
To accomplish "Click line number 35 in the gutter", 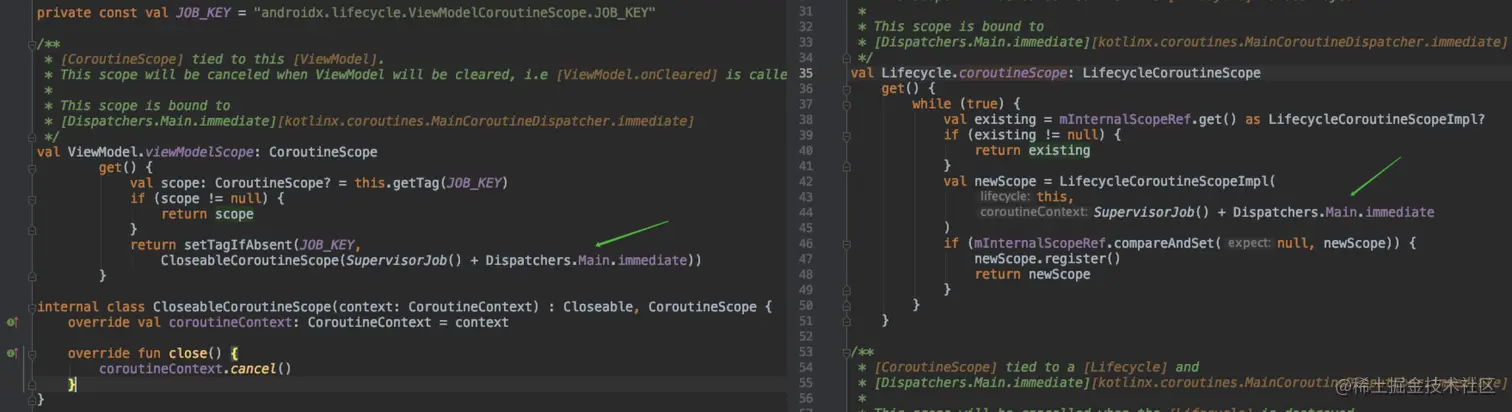I will pos(806,73).
